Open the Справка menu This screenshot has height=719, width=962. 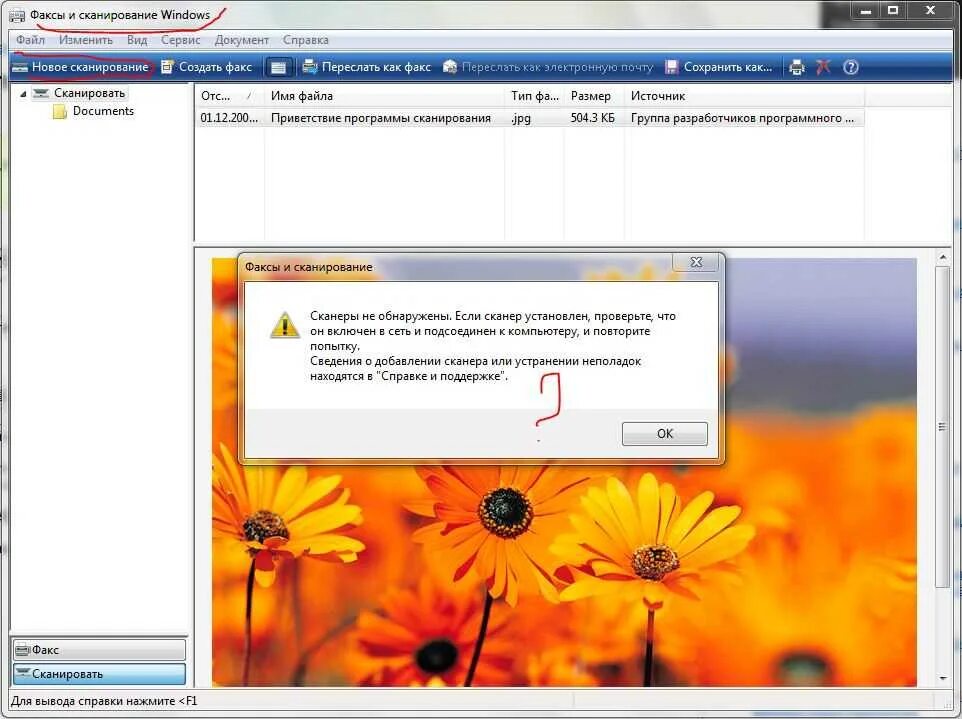point(306,40)
